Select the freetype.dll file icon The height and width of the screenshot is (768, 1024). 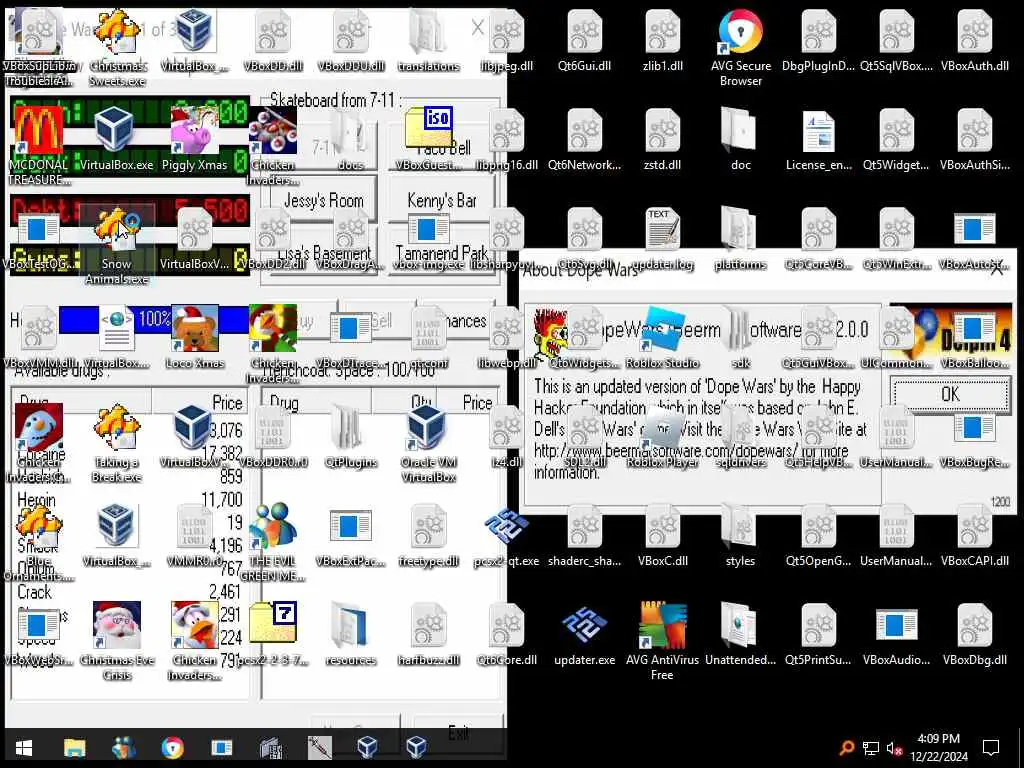428,536
